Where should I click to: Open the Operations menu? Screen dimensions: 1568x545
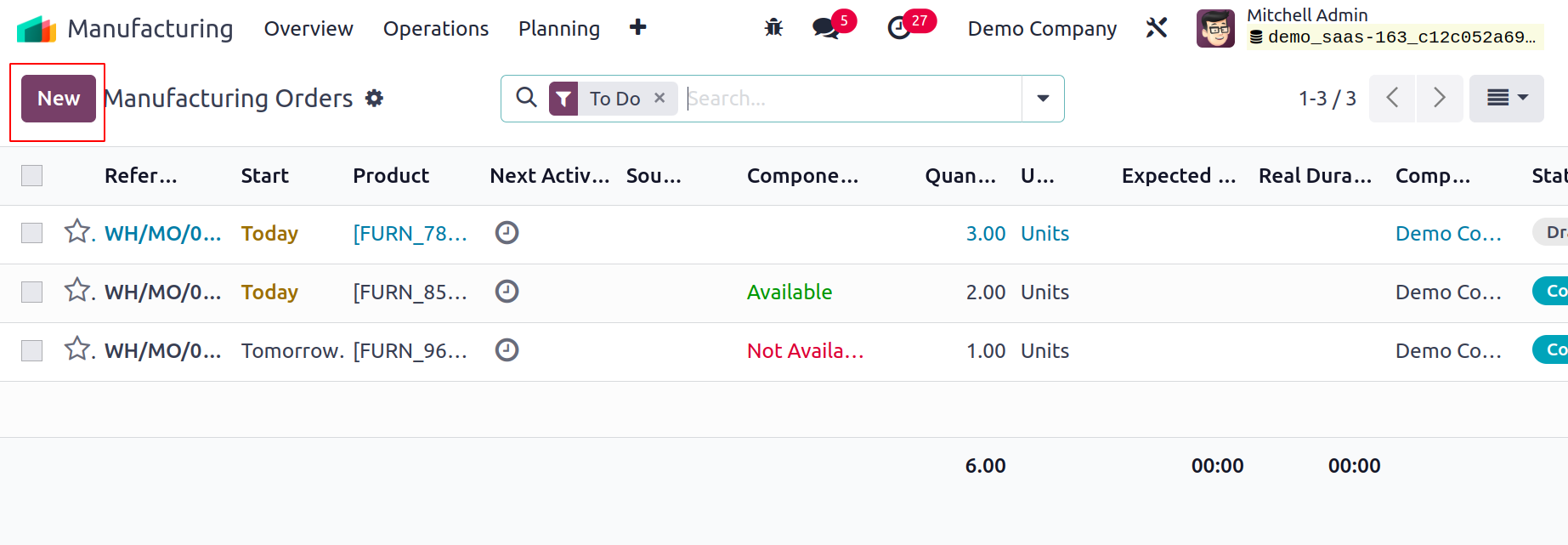436,28
